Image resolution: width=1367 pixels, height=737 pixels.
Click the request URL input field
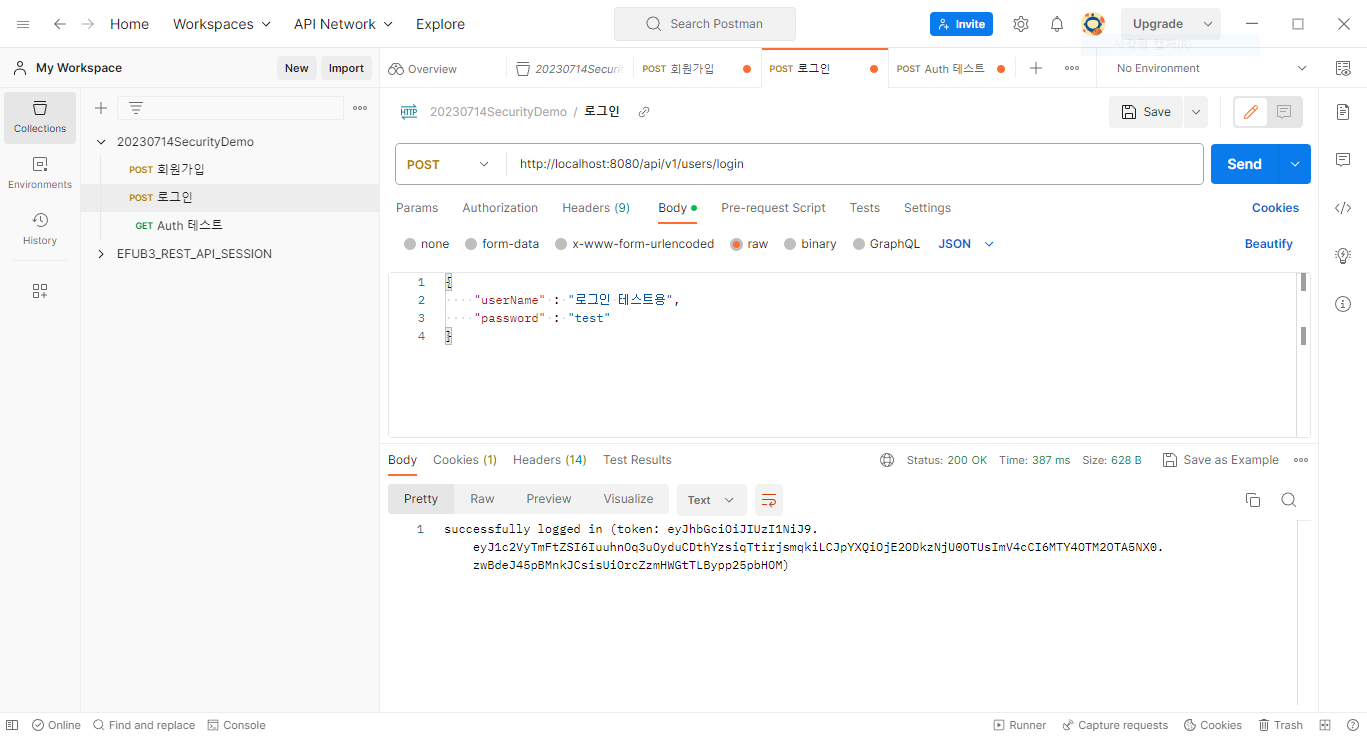coord(856,164)
